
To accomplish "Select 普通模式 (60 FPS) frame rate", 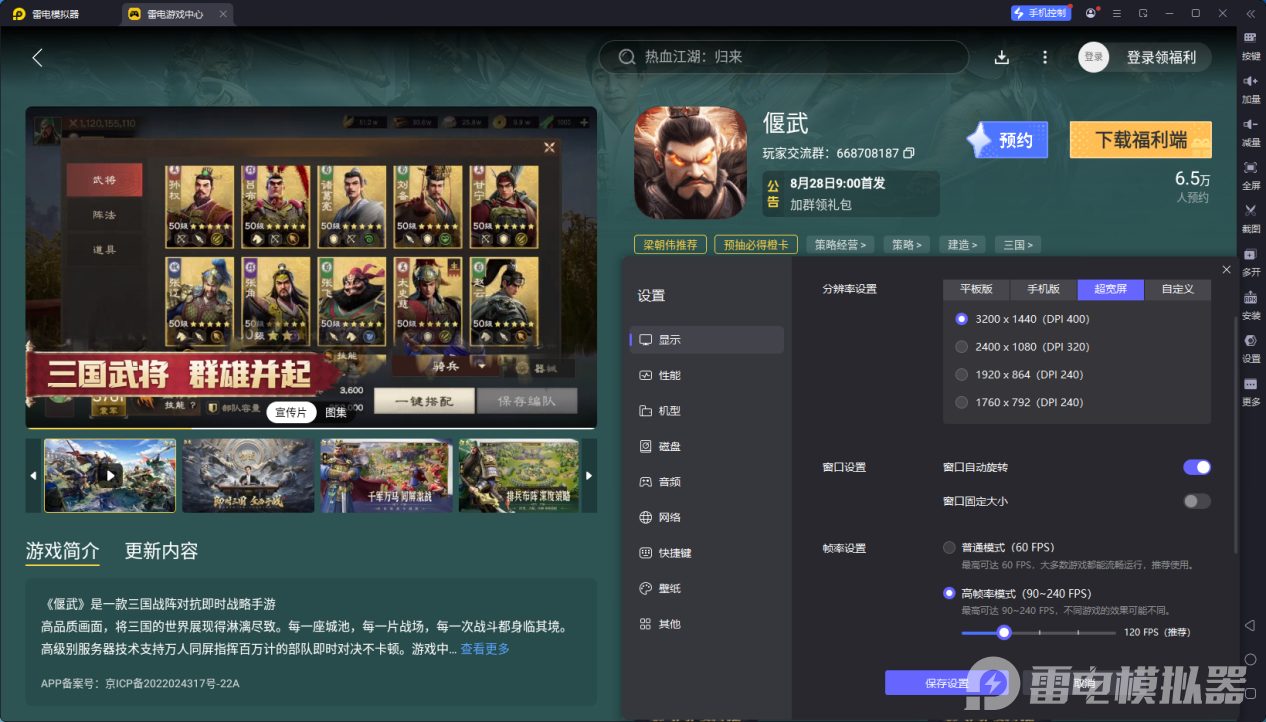I will (x=949, y=548).
